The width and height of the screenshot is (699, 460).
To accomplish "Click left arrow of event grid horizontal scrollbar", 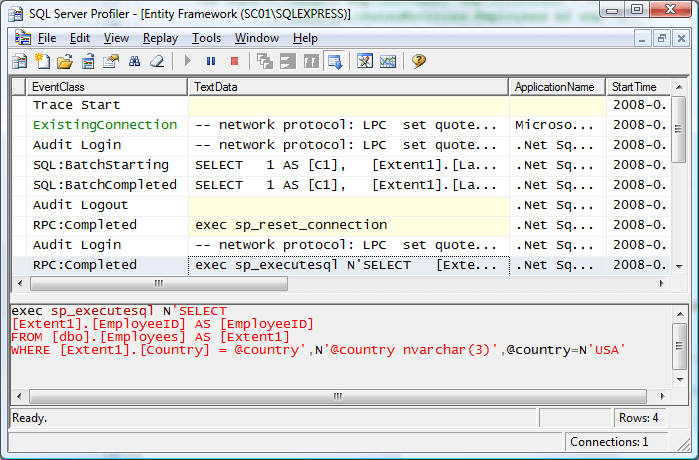I will [x=20, y=283].
